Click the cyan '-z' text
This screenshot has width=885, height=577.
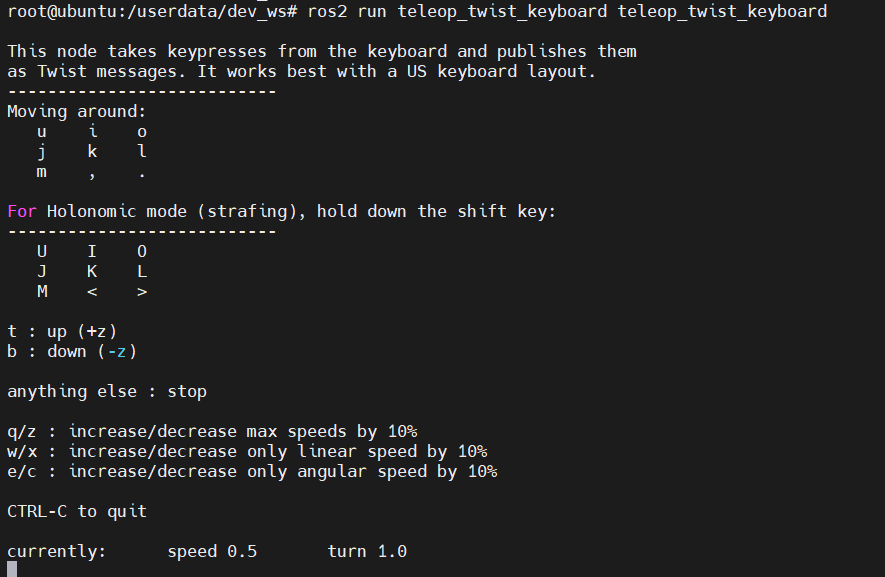[x=117, y=352]
